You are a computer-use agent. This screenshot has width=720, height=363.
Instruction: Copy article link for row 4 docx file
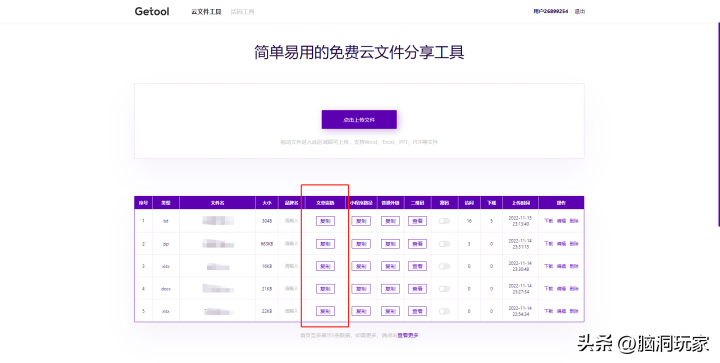tap(325, 289)
